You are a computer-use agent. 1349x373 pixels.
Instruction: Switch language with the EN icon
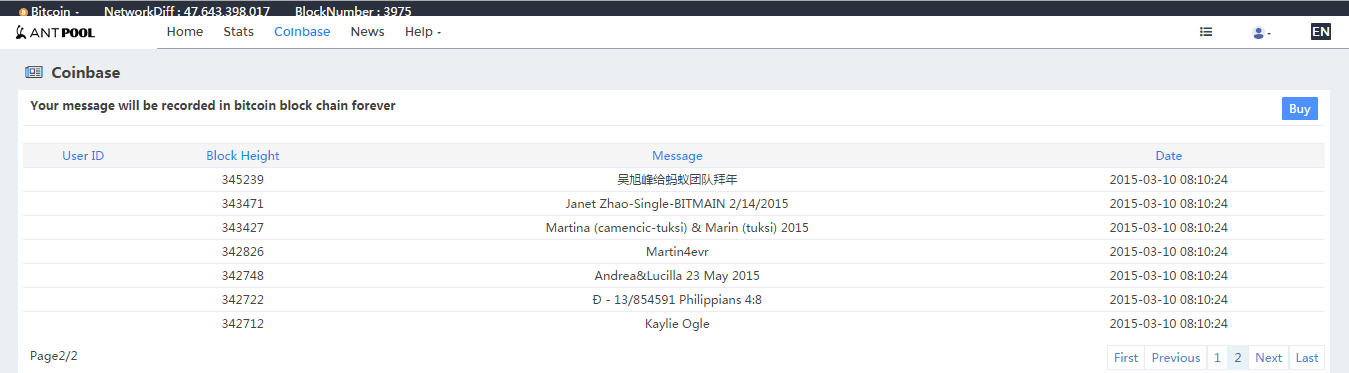click(1321, 32)
